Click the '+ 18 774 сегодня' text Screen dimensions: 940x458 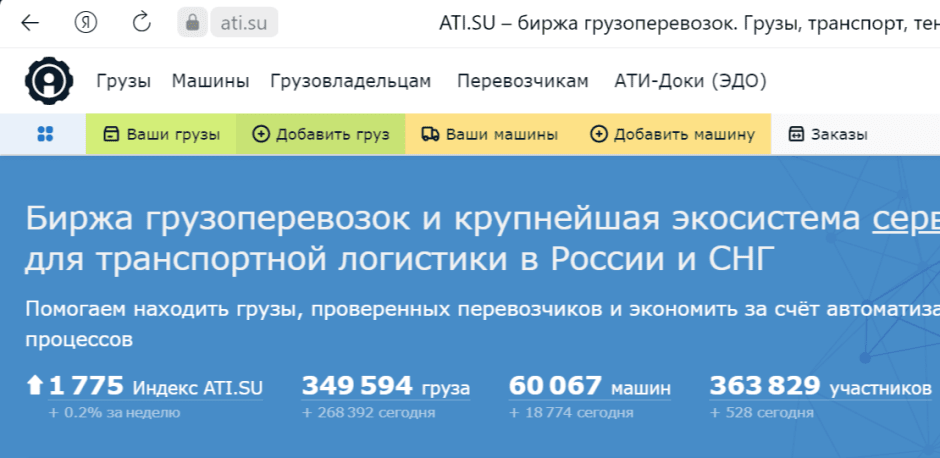pyautogui.click(x=571, y=413)
